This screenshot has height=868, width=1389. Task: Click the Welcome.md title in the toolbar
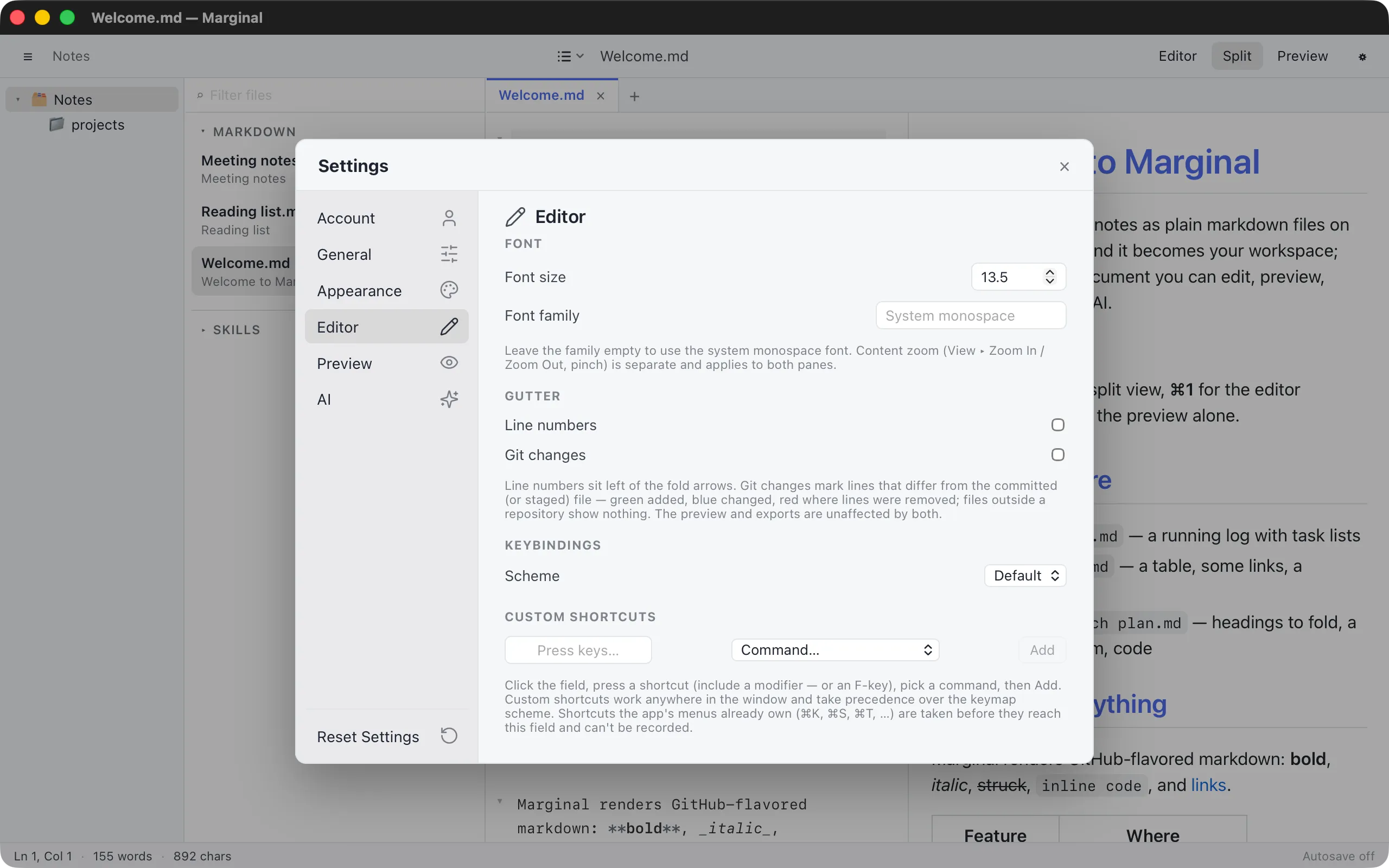(644, 56)
